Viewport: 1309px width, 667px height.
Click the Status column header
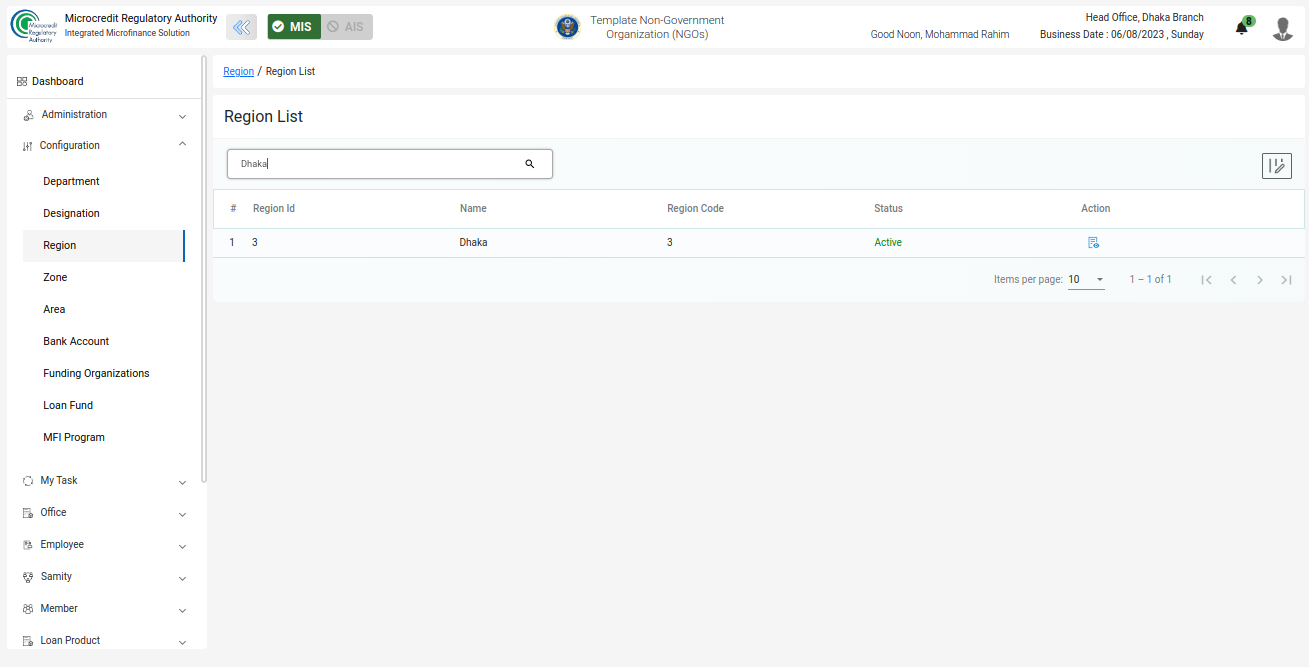tap(888, 208)
